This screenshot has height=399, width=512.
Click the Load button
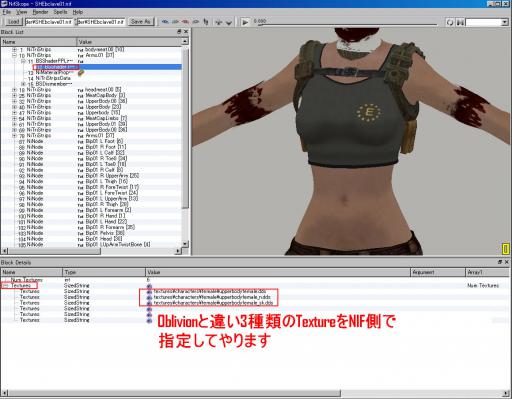[13, 22]
